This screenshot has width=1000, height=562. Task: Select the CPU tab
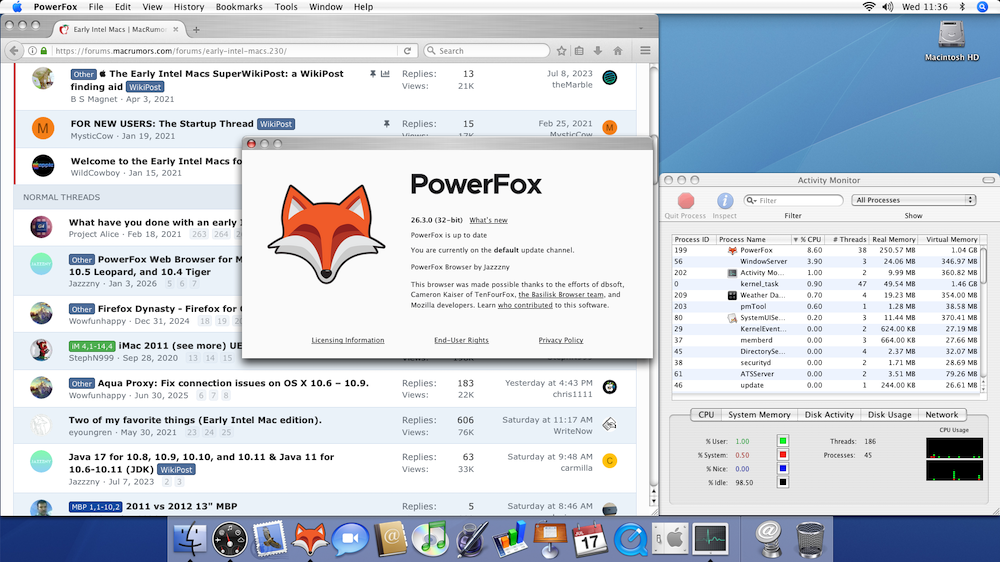pyautogui.click(x=706, y=415)
